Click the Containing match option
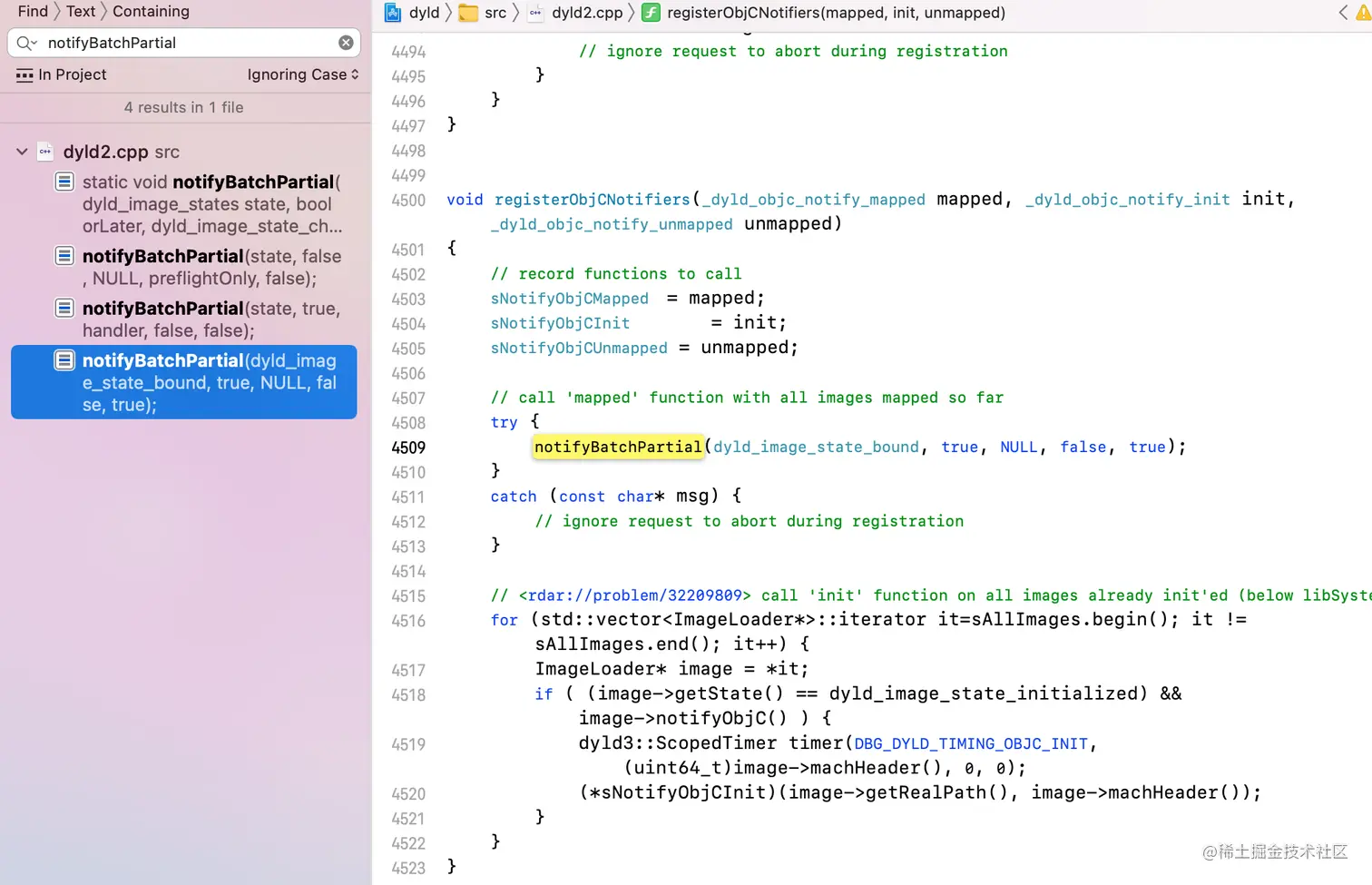Viewport: 1372px width, 885px height. click(152, 11)
